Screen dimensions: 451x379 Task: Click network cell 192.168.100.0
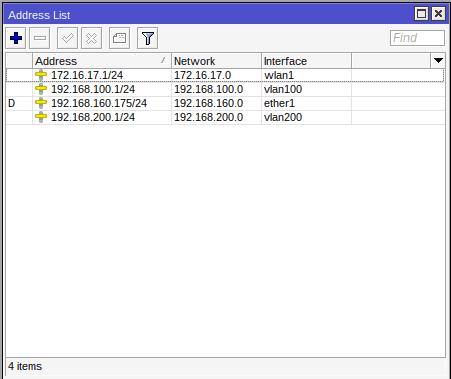209,89
